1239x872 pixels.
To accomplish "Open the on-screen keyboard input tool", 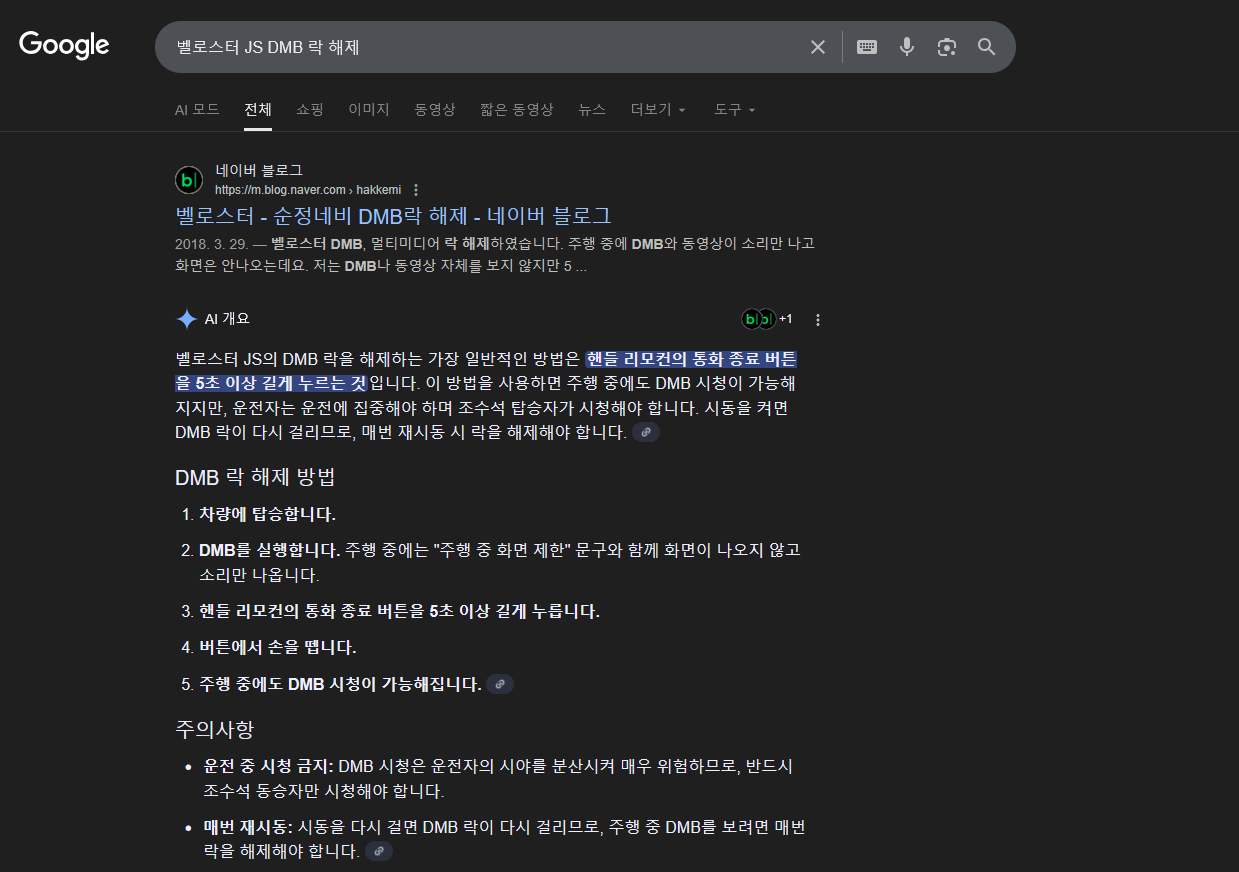I will 867,47.
